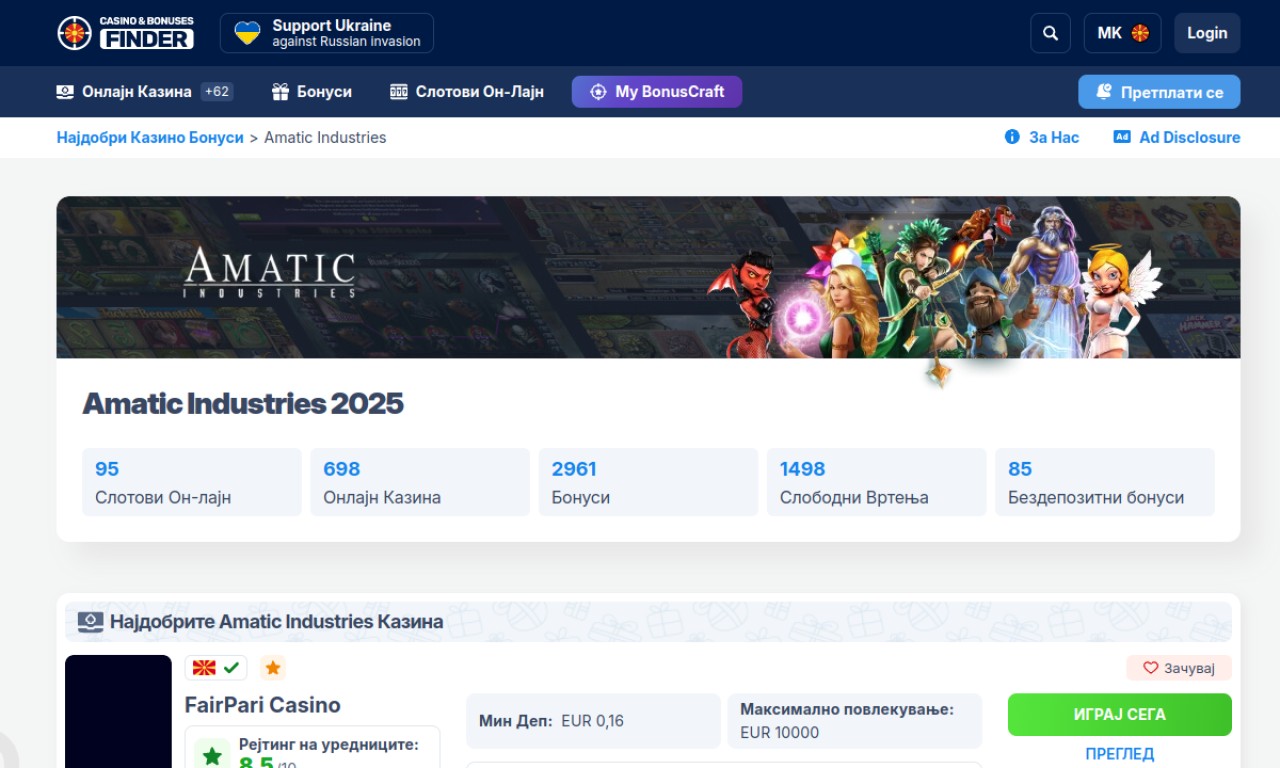This screenshot has width=1280, height=768.
Task: Click the 85 Бездепозитни бонуси stat card
Action: [1105, 482]
